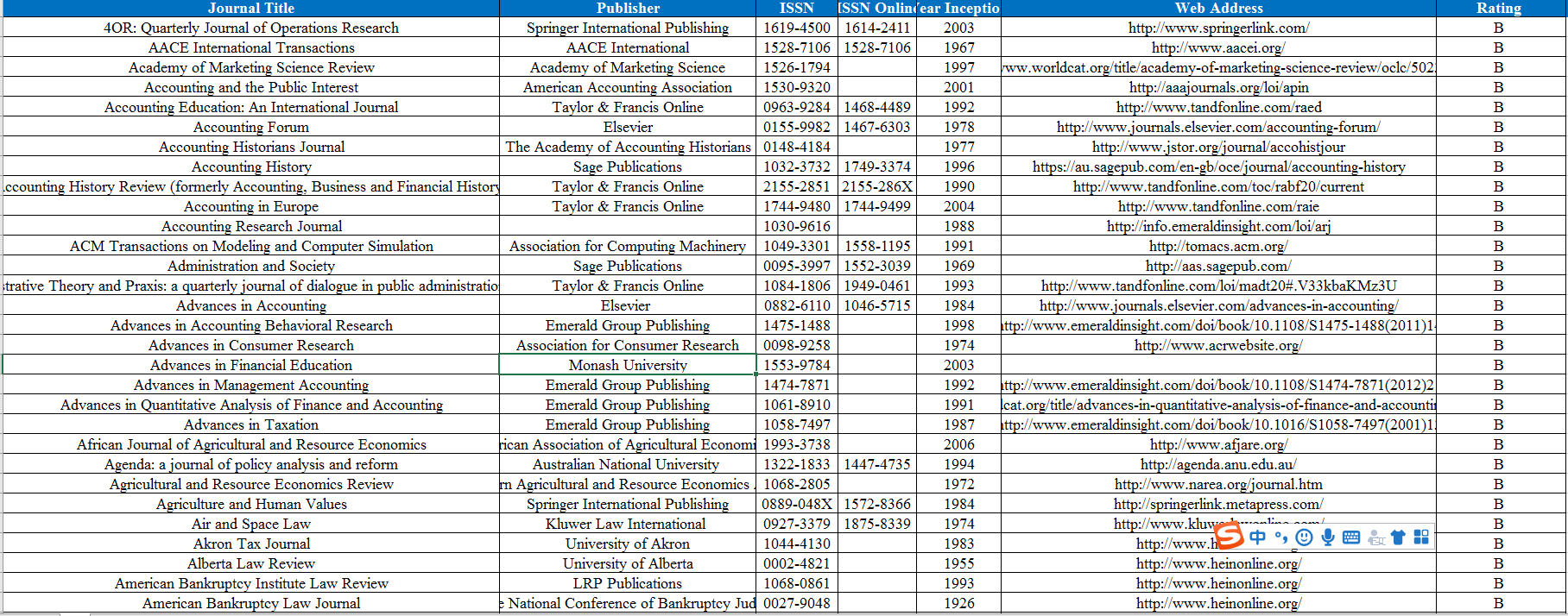The width and height of the screenshot is (1568, 616).
Task: Click the Web Address header cell
Action: [1218, 9]
